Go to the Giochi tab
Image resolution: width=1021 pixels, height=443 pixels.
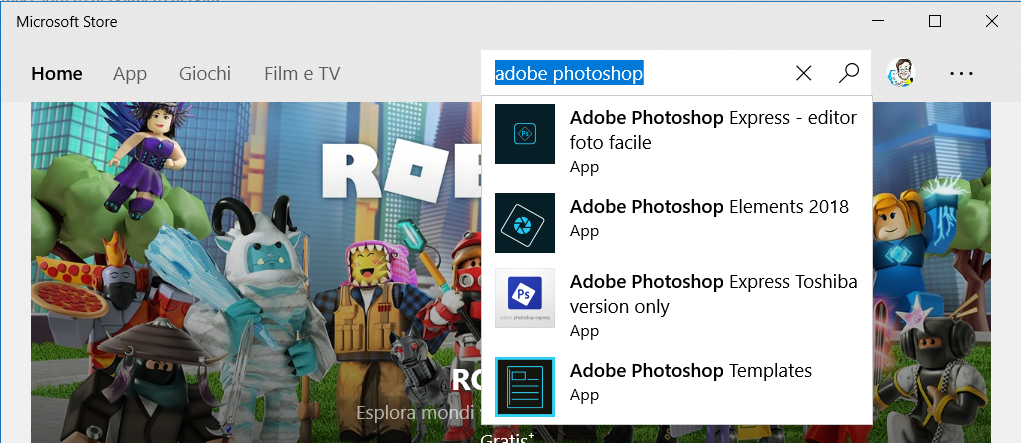point(205,73)
